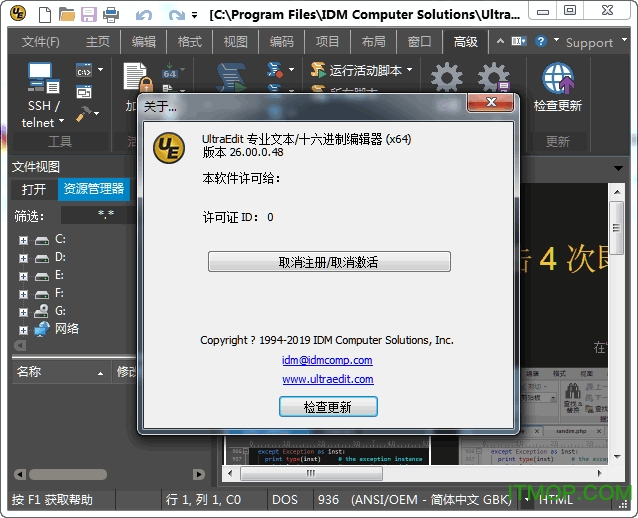Image resolution: width=638 pixels, height=518 pixels.
Task: Click the DOS command prompt icon
Action: coord(84,70)
